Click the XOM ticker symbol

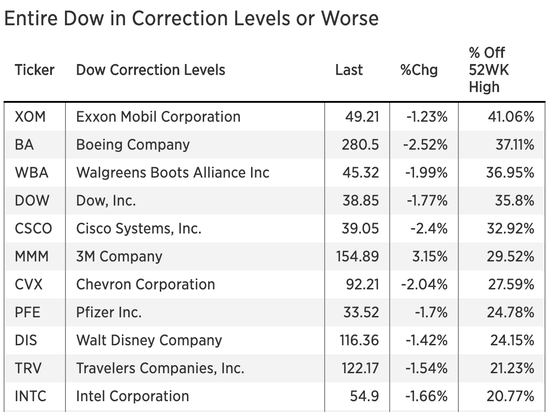pos(30,117)
